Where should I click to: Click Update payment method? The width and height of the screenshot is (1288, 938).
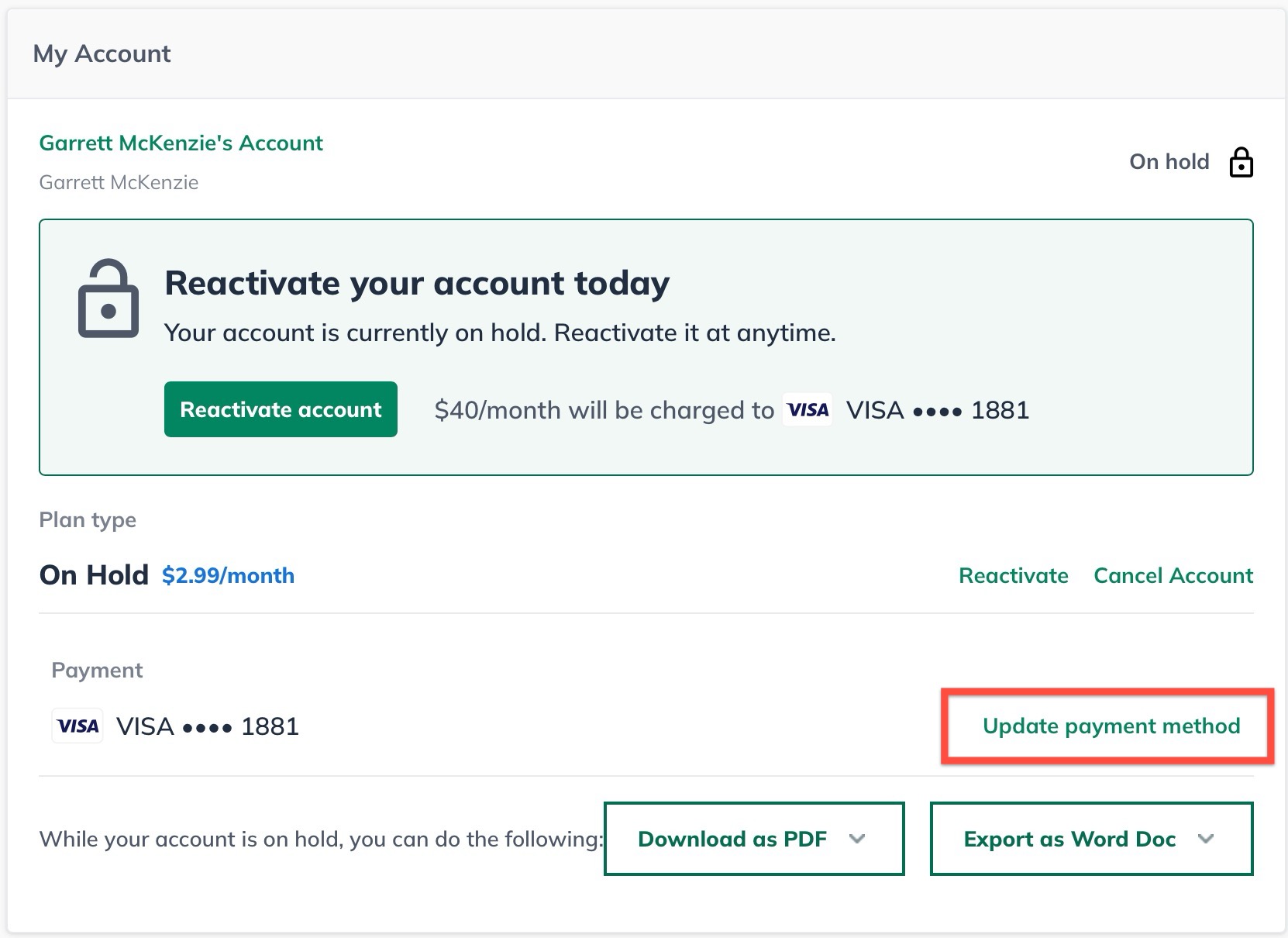pyautogui.click(x=1111, y=726)
